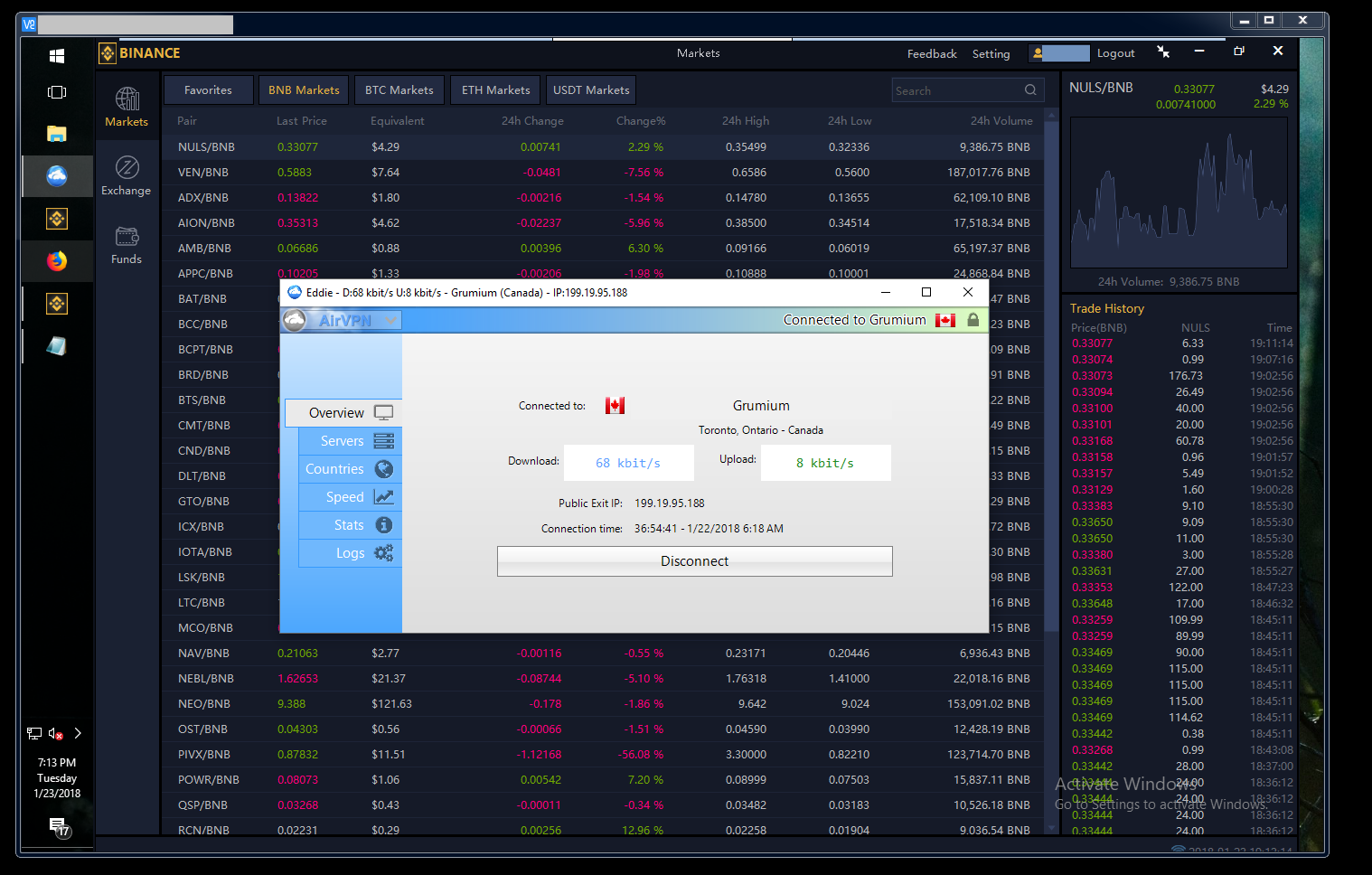Sort by 24h Volume column header
The image size is (1372, 875).
pos(1001,121)
